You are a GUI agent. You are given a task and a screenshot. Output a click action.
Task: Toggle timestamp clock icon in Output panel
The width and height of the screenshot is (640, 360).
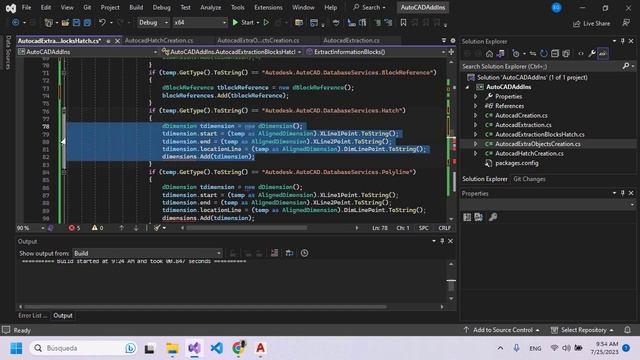pos(304,253)
